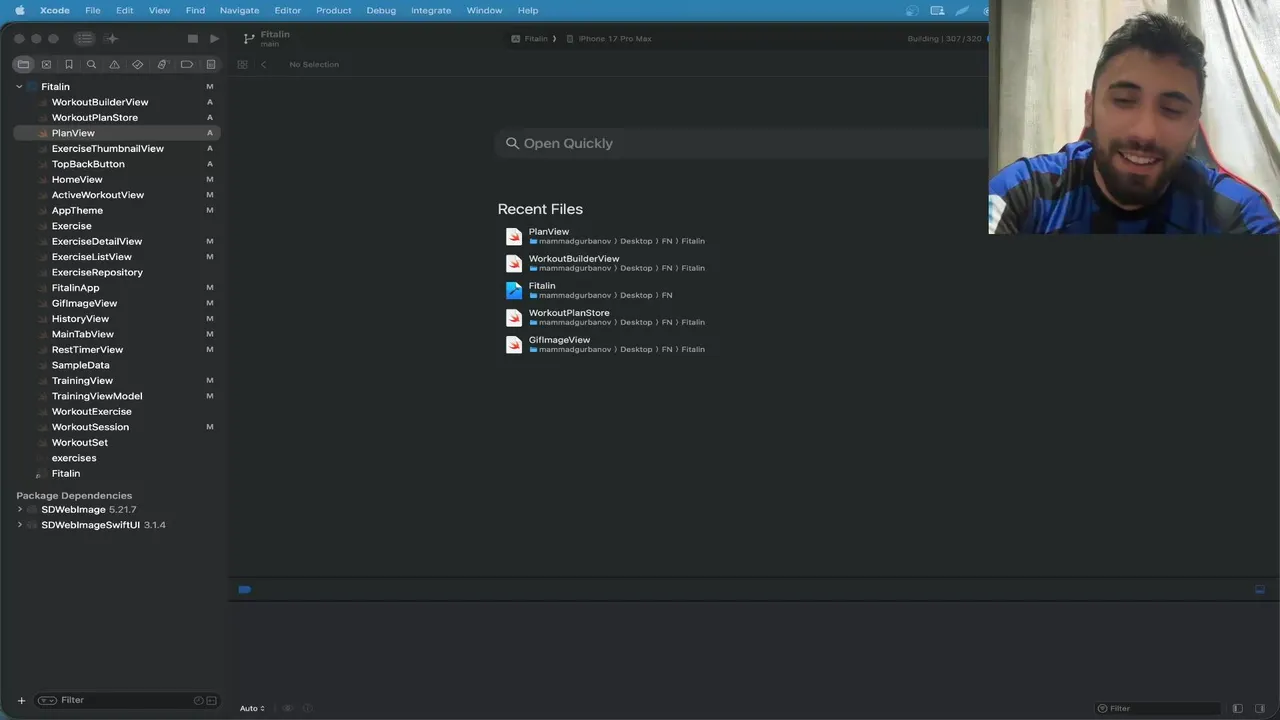
Task: Open the Source Control navigator icon
Action: (x=46, y=64)
